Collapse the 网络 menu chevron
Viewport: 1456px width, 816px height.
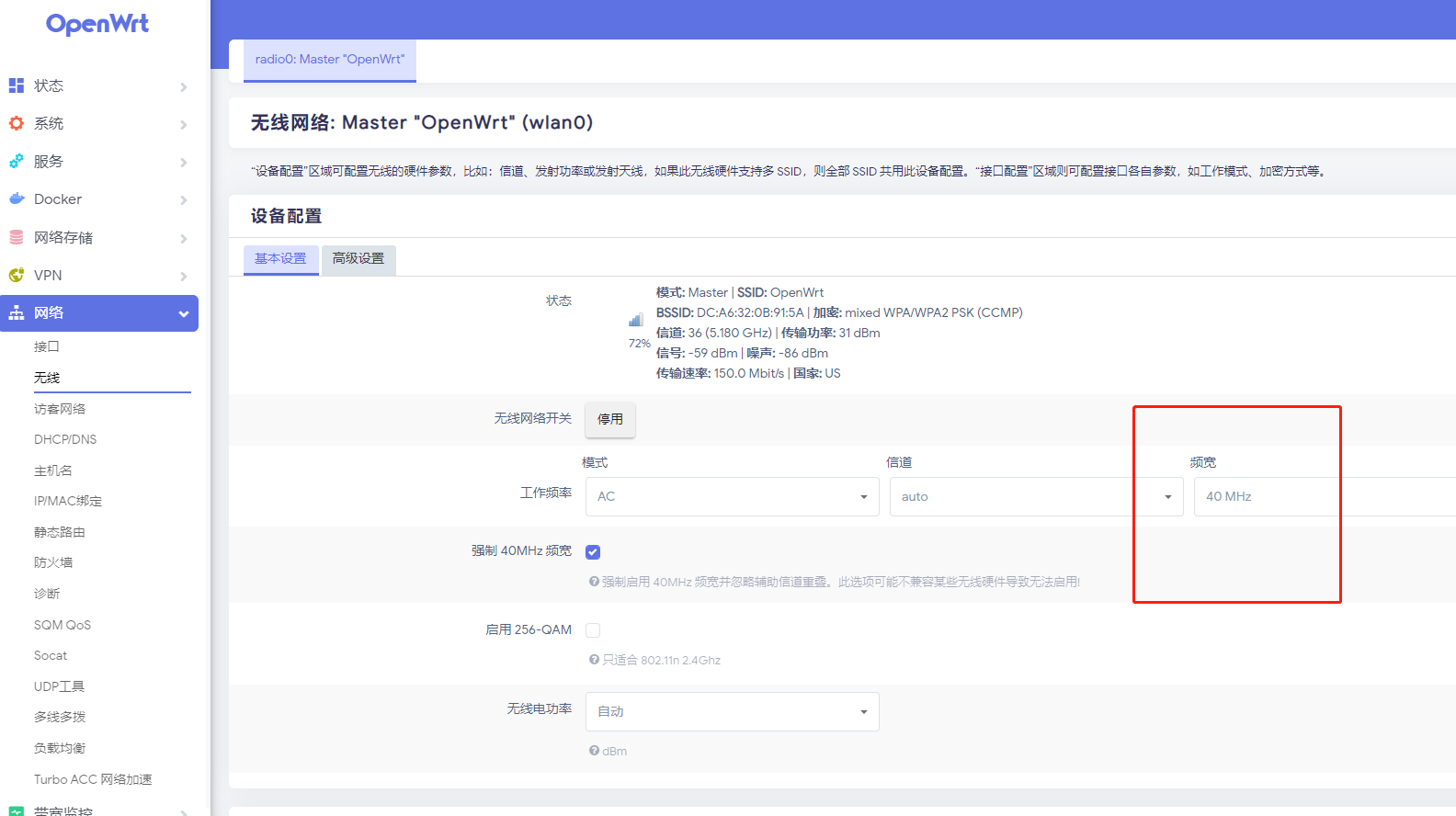[x=184, y=314]
